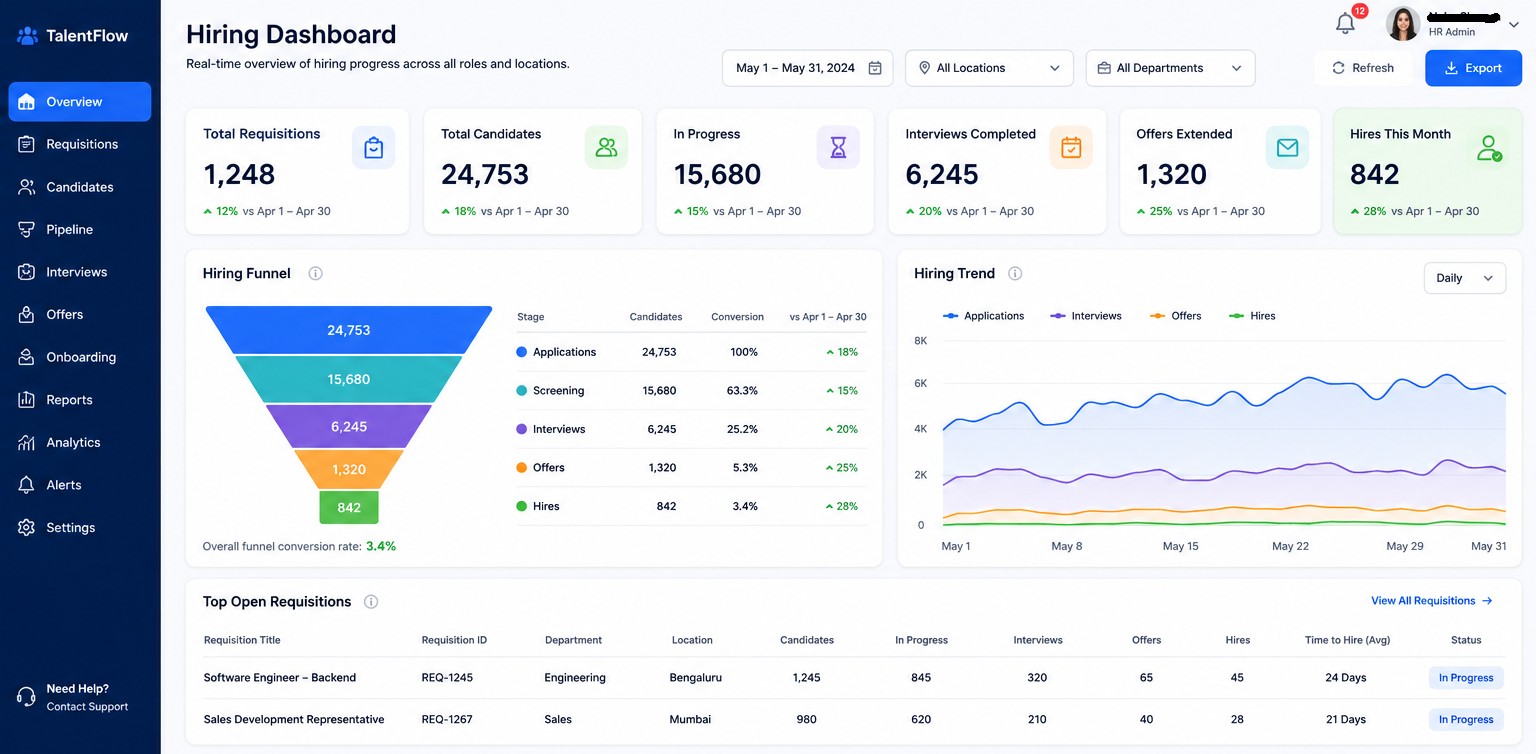Click the Export button
The height and width of the screenshot is (754, 1536).
[1473, 68]
